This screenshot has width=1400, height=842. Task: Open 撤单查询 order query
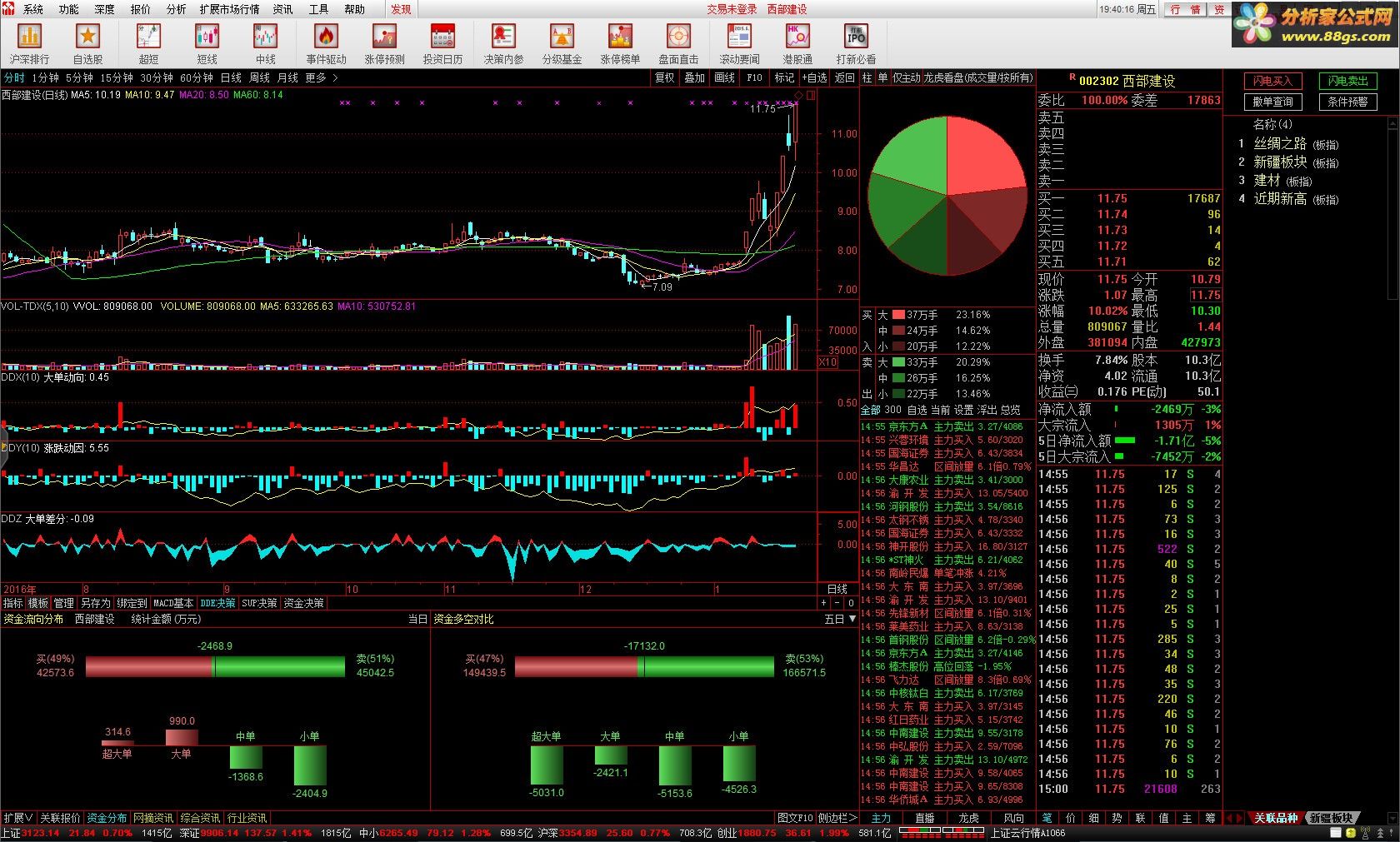point(1272,102)
